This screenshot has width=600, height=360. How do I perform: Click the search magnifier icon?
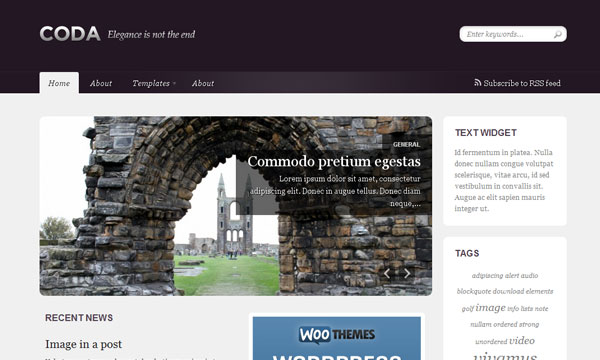click(x=558, y=34)
